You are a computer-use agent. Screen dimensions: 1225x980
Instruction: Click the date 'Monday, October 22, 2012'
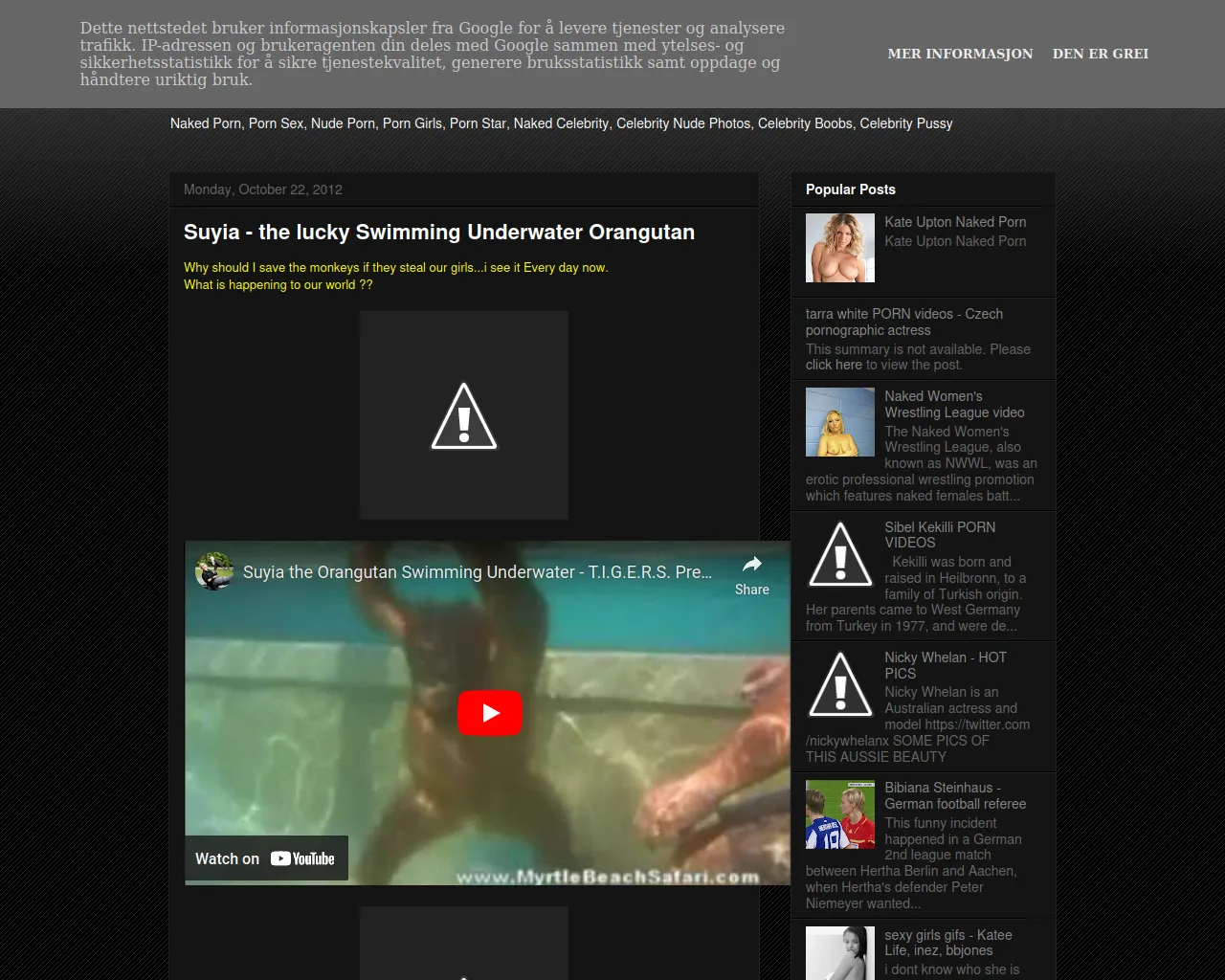(x=263, y=189)
